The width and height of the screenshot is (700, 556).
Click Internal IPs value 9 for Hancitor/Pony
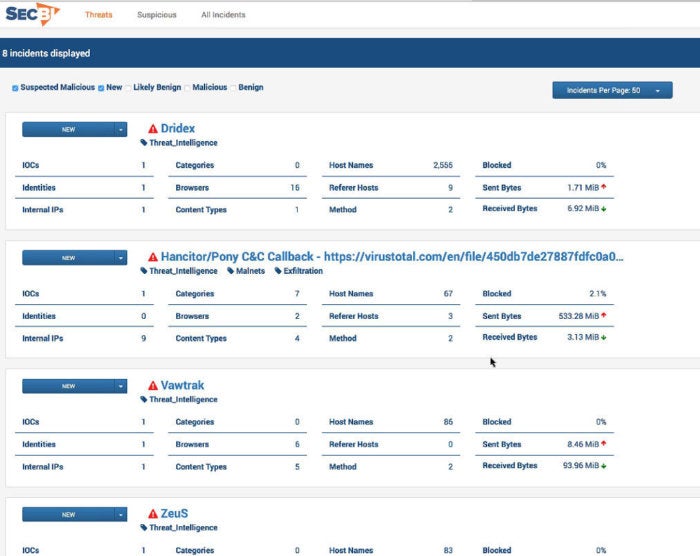pyautogui.click(x=144, y=339)
